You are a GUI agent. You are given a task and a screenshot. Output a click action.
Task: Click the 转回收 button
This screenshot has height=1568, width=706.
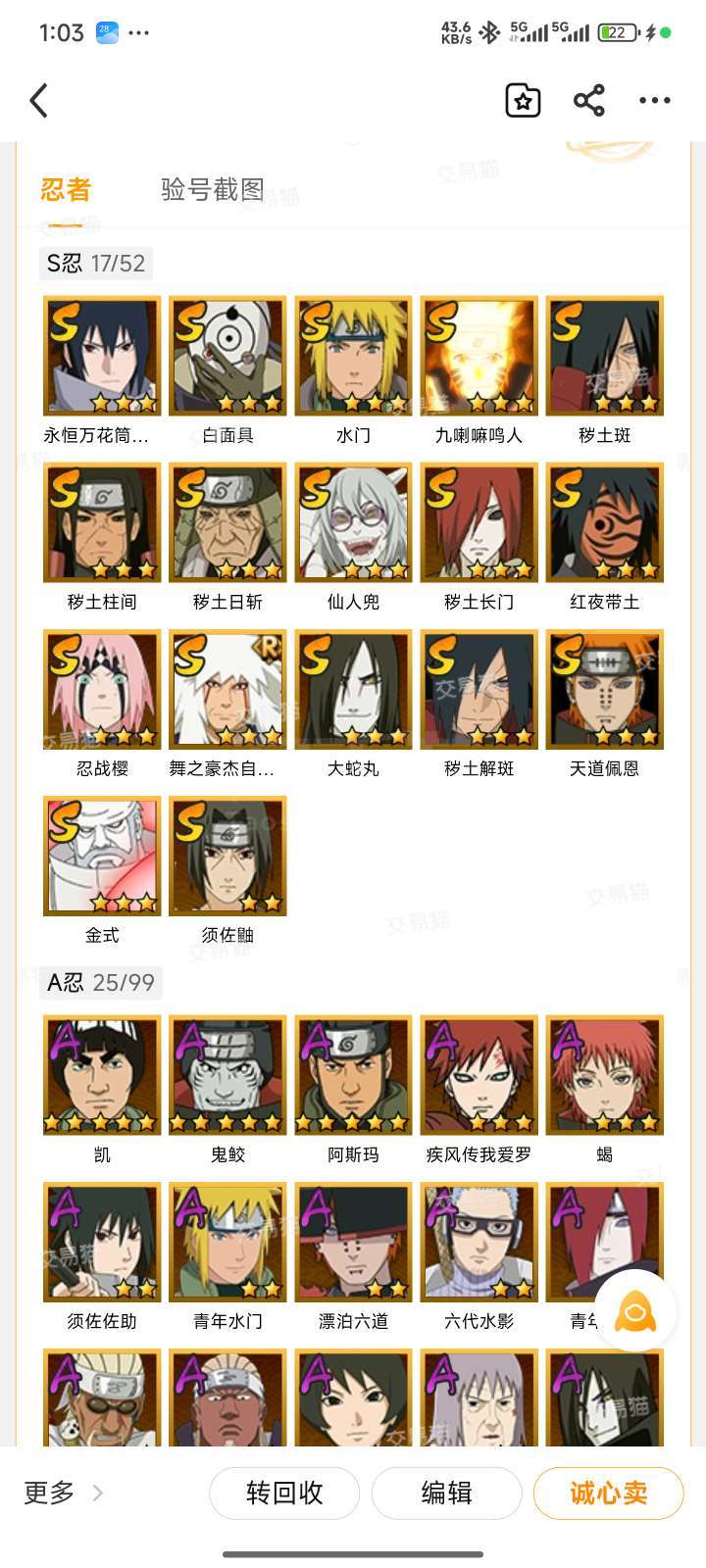(x=284, y=1493)
